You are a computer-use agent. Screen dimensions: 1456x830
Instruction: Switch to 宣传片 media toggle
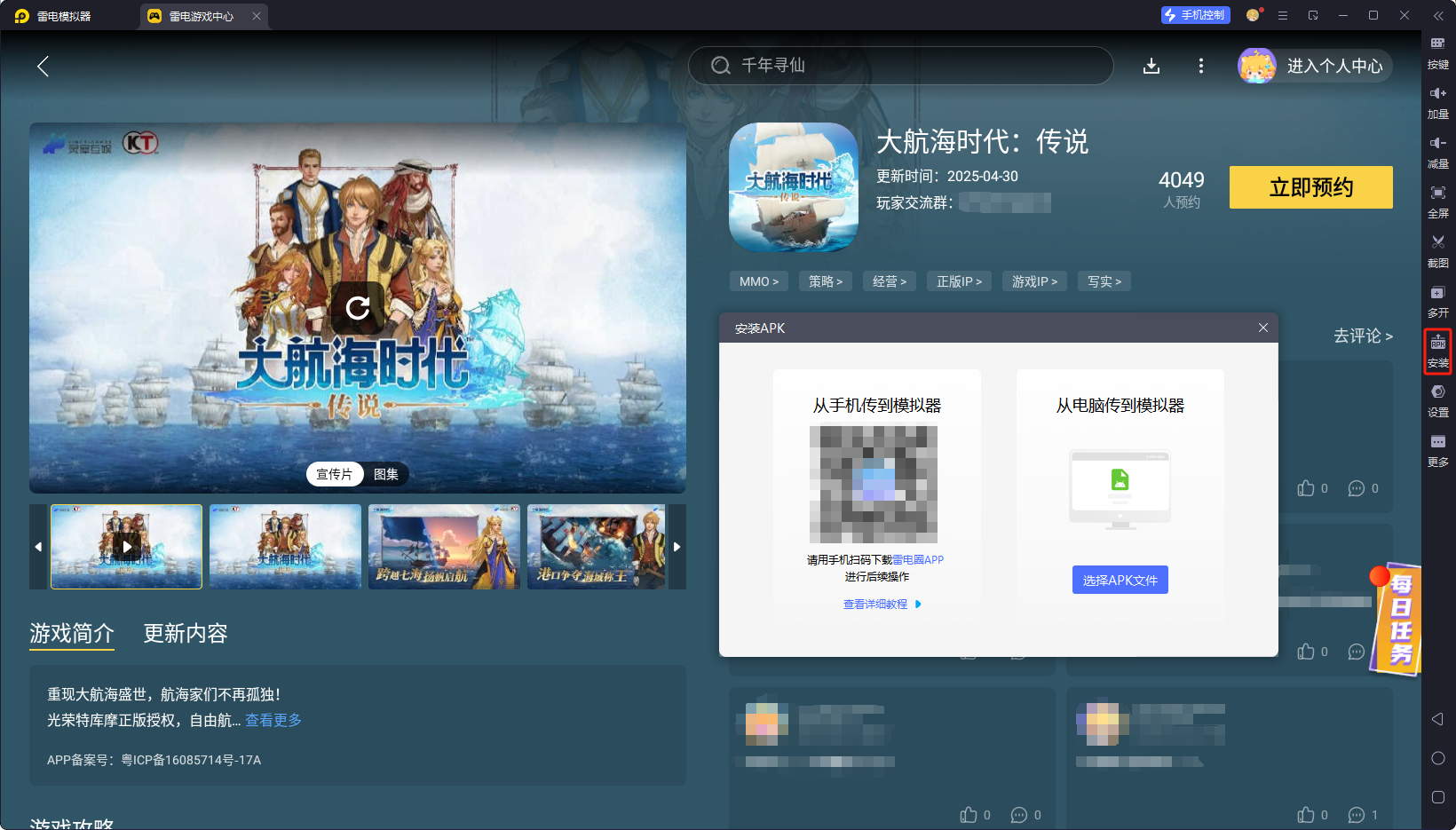pos(335,474)
